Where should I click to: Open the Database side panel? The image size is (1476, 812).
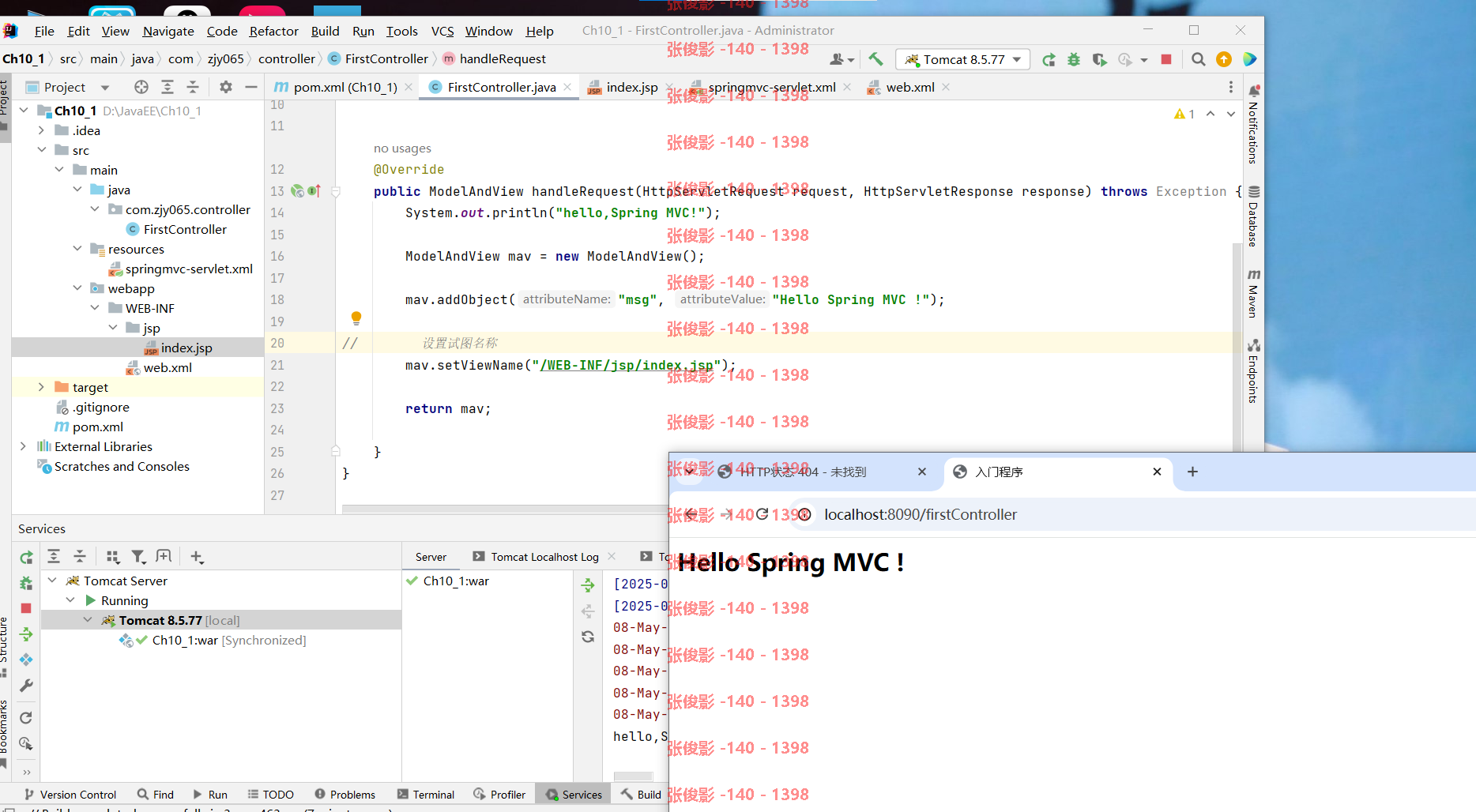(x=1254, y=216)
